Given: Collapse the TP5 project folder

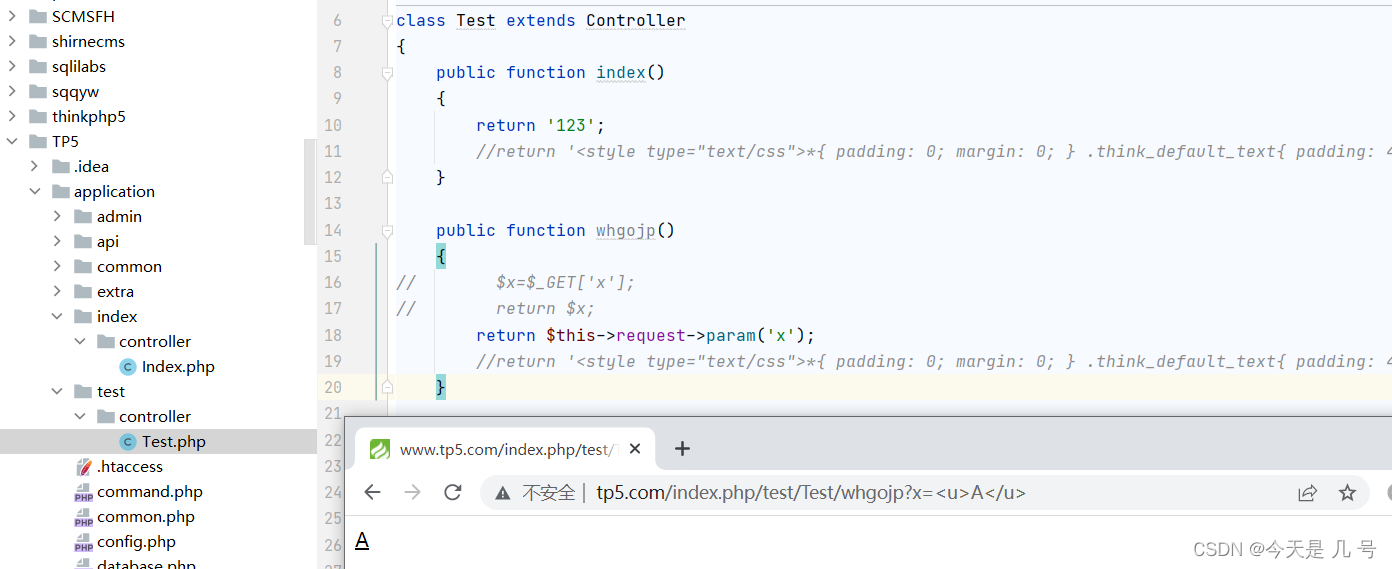Looking at the screenshot, I should 12,142.
